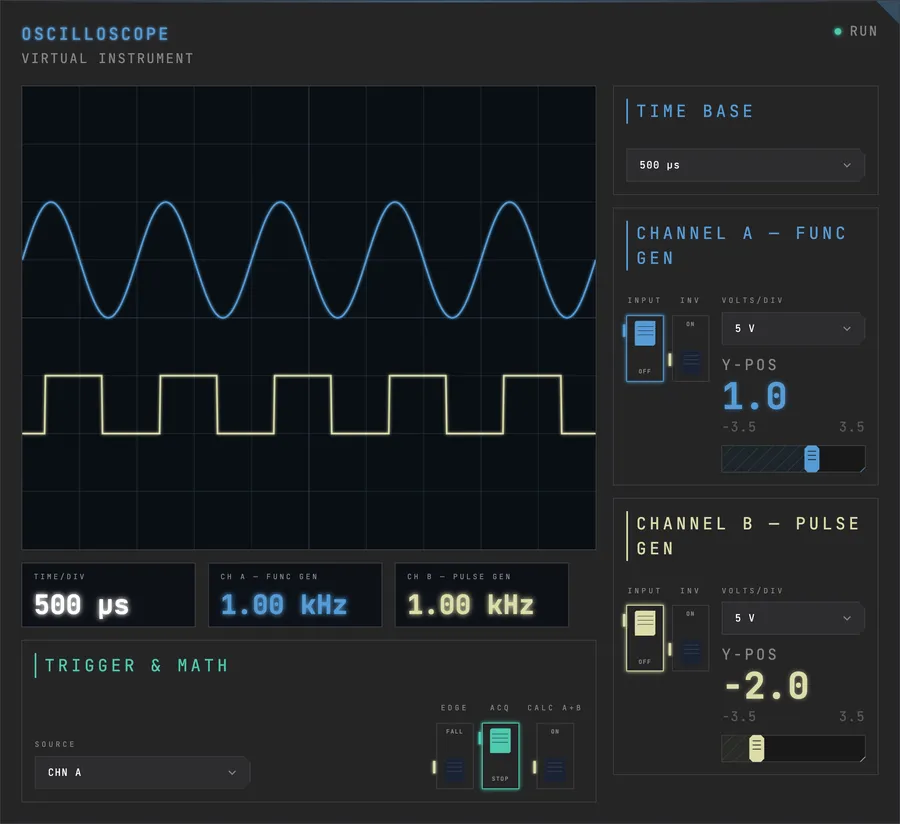The width and height of the screenshot is (900, 824).
Task: Open the Time Base 500 µs dropdown
Action: [745, 165]
